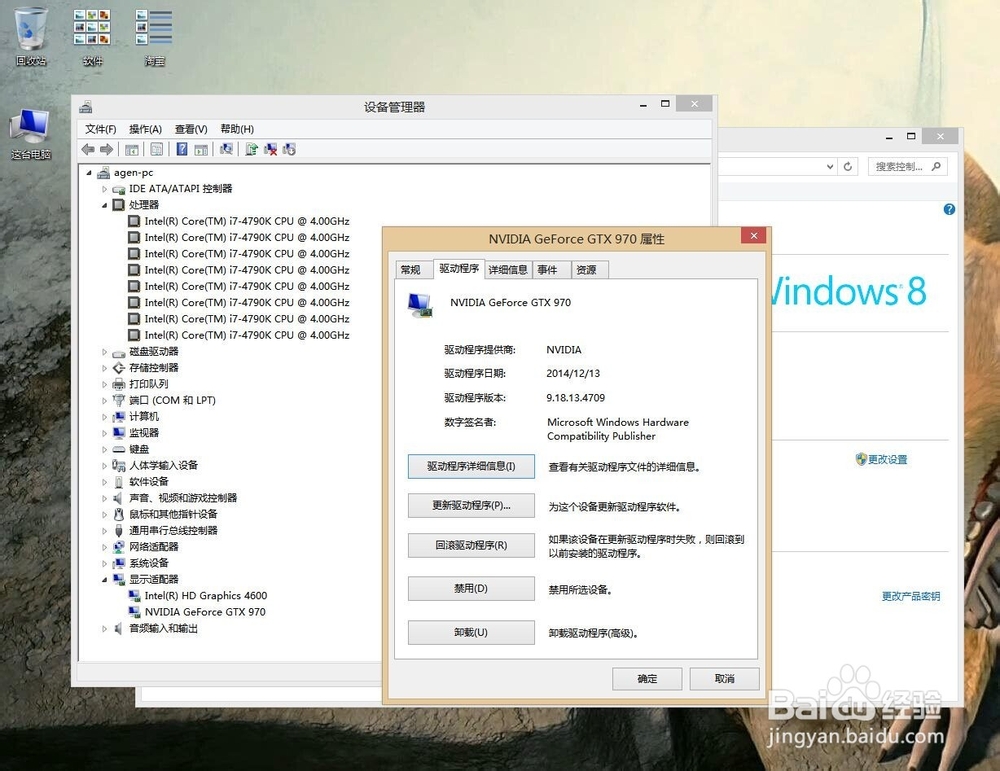This screenshot has height=771, width=1000.
Task: Switch to the 驱动程序 tab
Action: 459,268
